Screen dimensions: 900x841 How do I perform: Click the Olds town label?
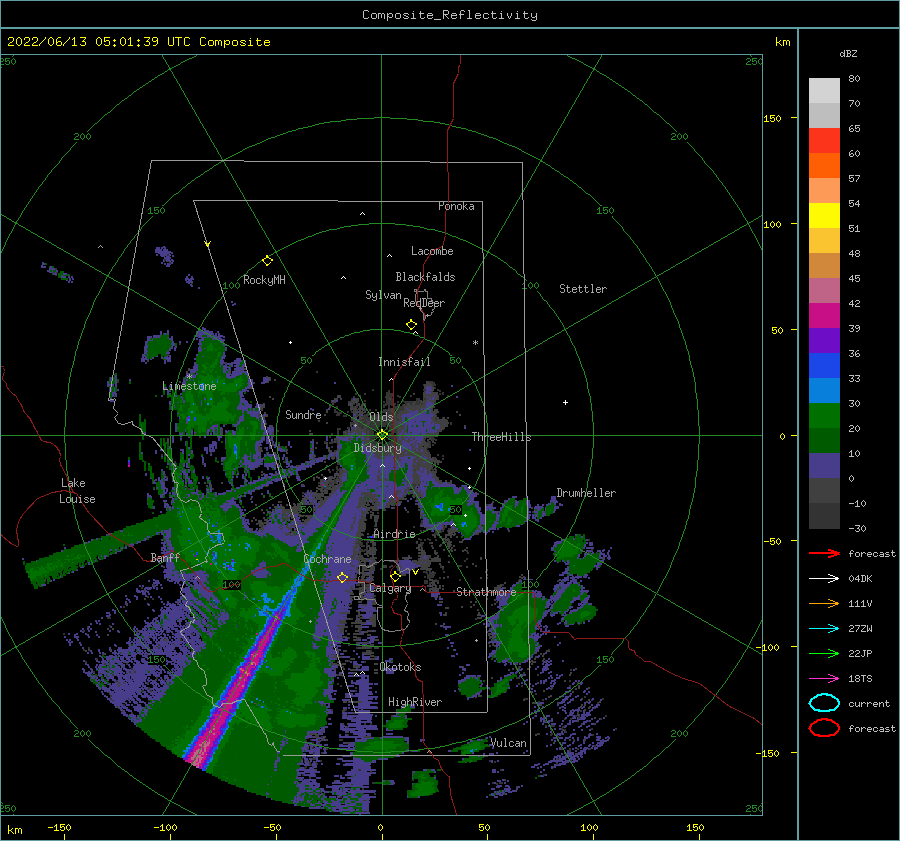(381, 417)
